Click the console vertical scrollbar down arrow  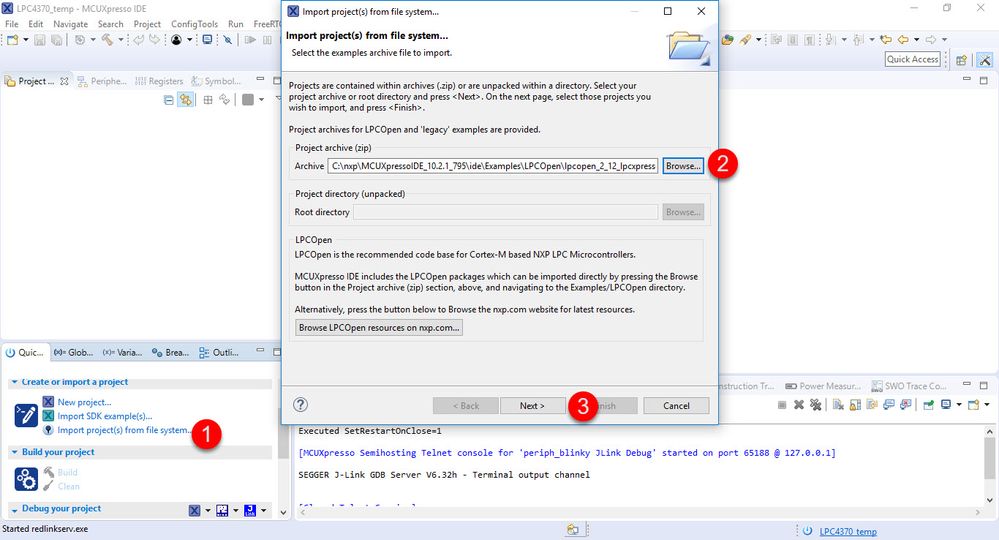pyautogui.click(x=989, y=500)
